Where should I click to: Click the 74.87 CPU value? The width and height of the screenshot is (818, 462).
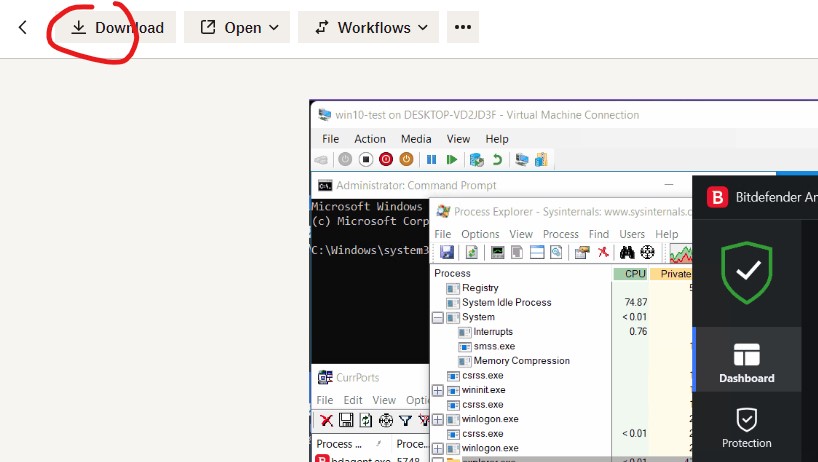(635, 302)
